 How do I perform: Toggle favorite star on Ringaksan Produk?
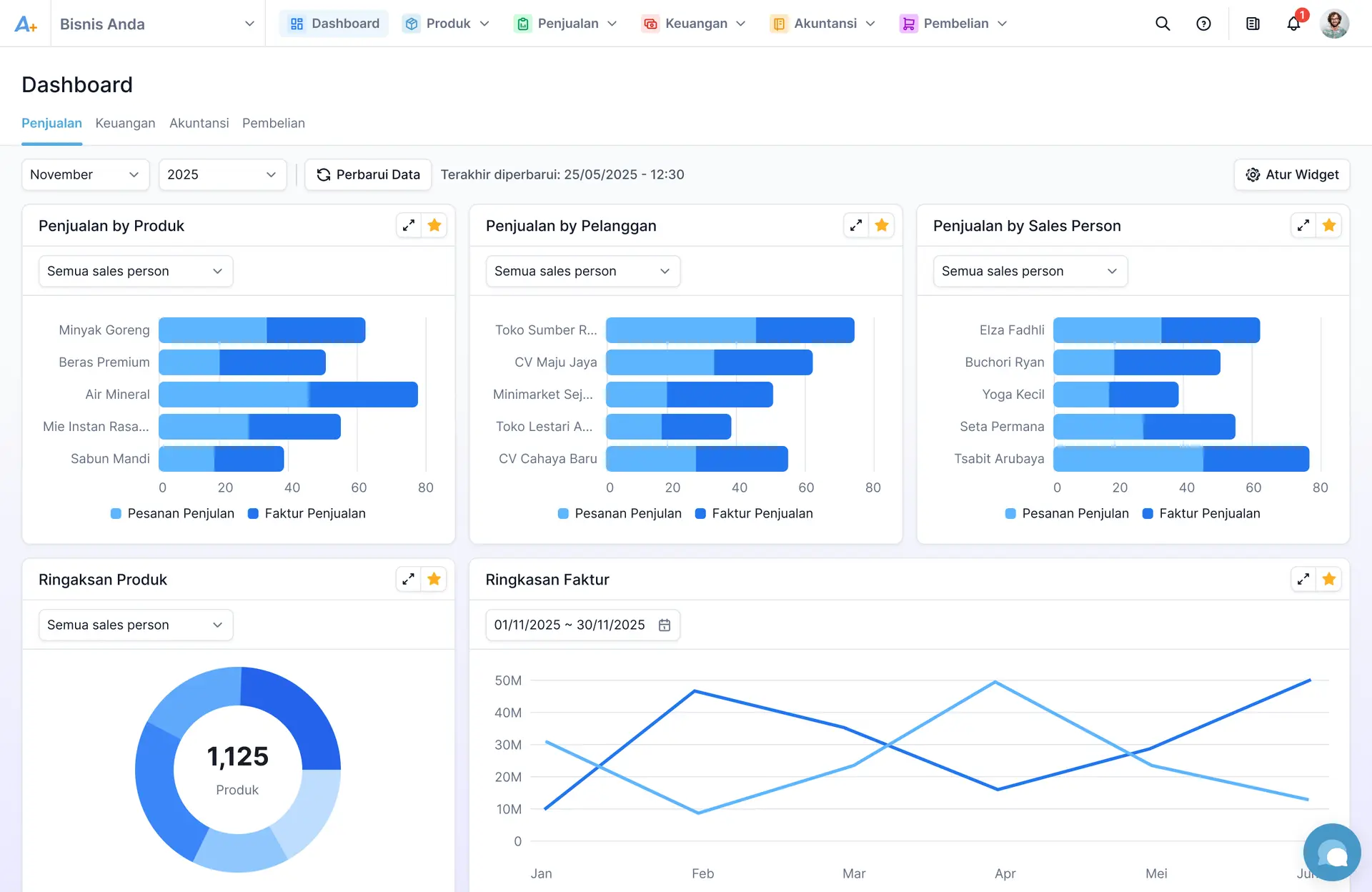tap(434, 579)
